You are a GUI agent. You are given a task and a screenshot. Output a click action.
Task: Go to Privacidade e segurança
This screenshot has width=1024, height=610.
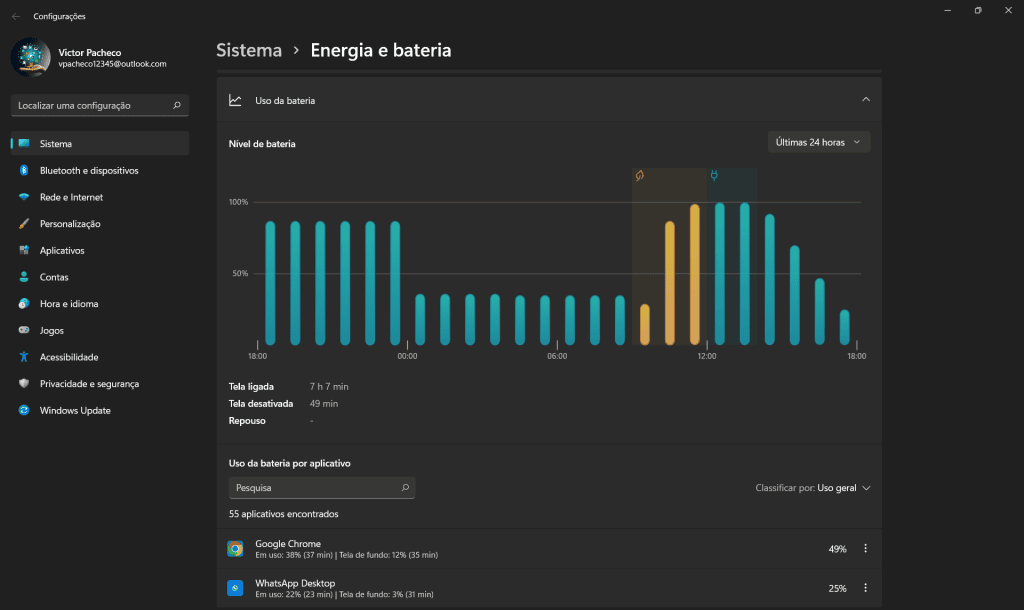point(89,384)
